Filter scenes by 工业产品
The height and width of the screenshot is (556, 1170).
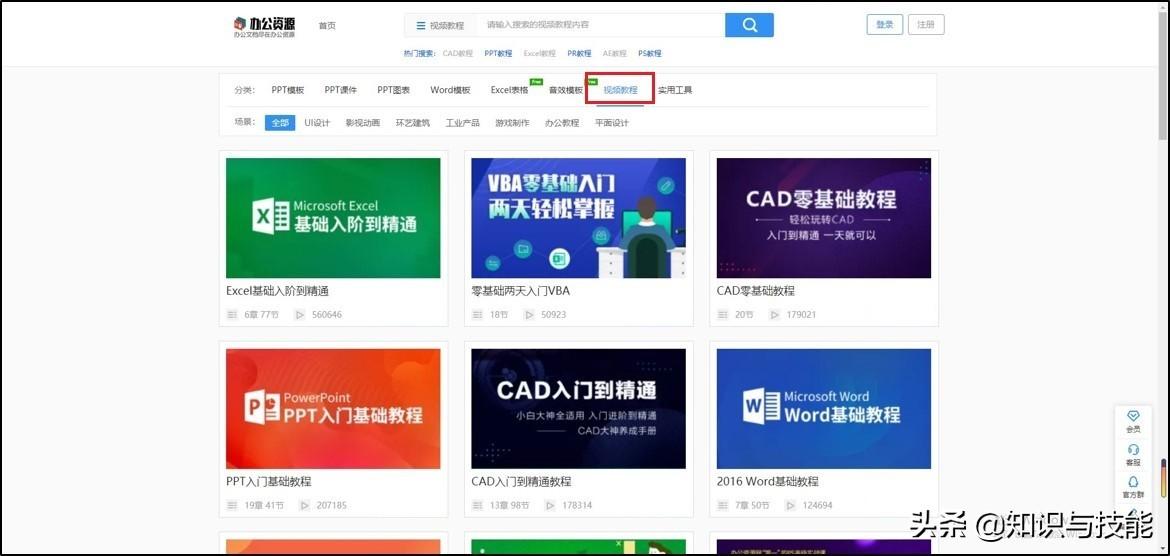pos(463,123)
